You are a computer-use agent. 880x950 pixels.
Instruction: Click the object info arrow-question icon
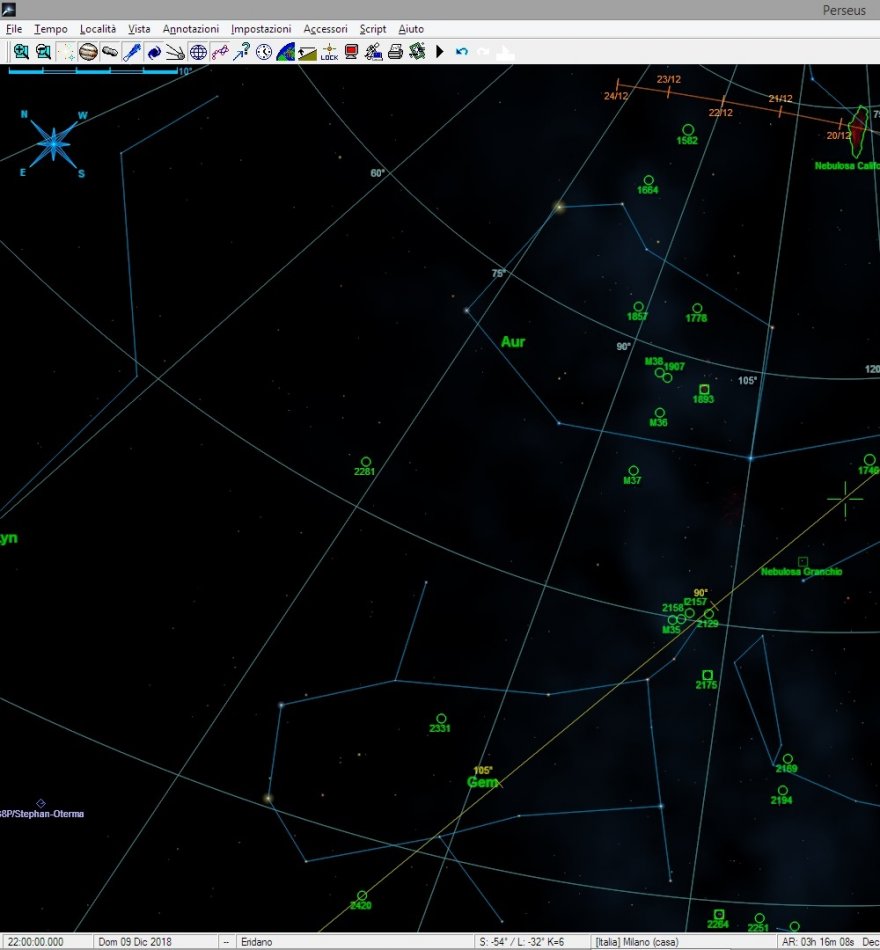coord(242,52)
